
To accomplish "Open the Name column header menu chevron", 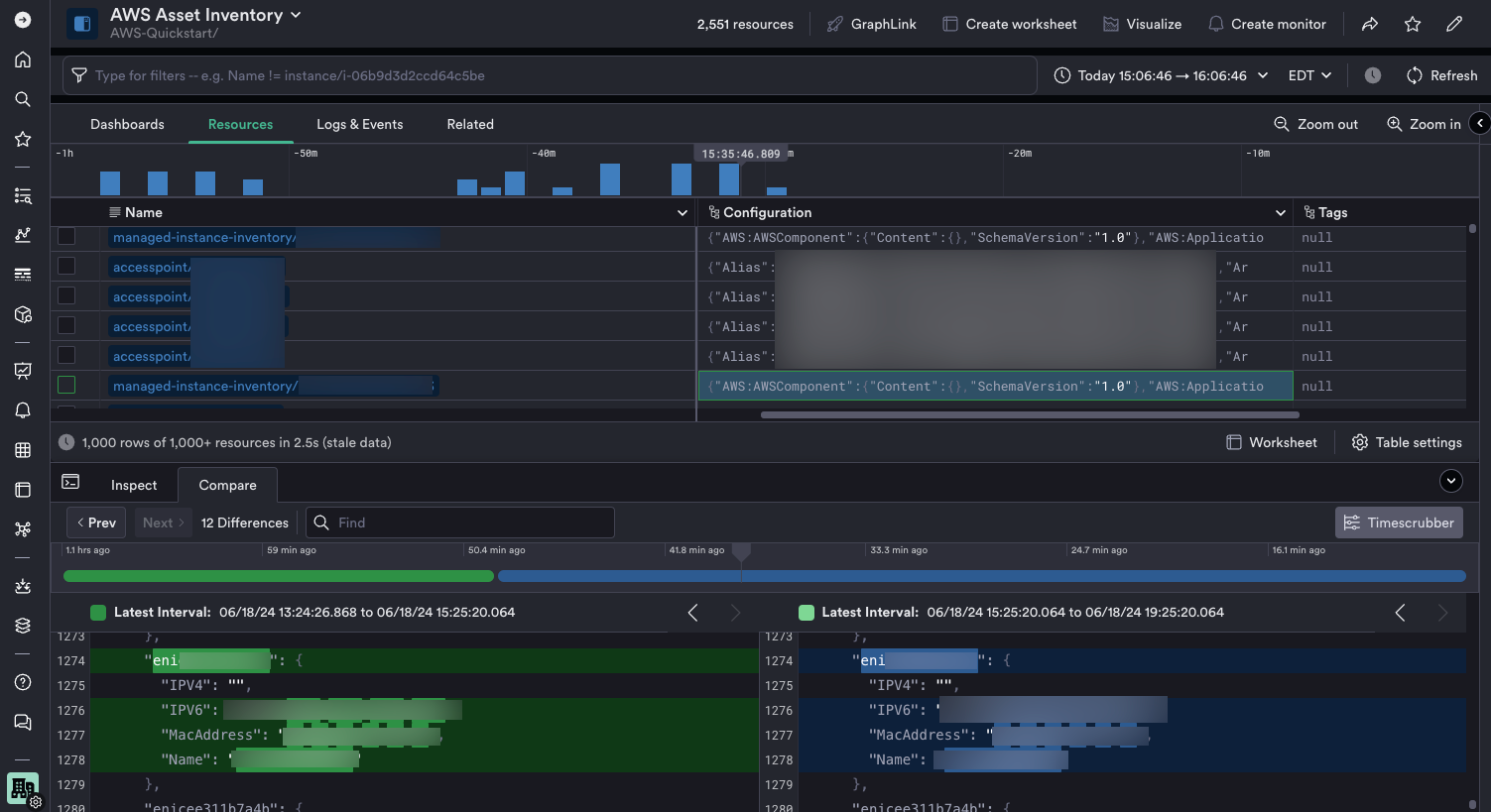I will click(x=683, y=212).
